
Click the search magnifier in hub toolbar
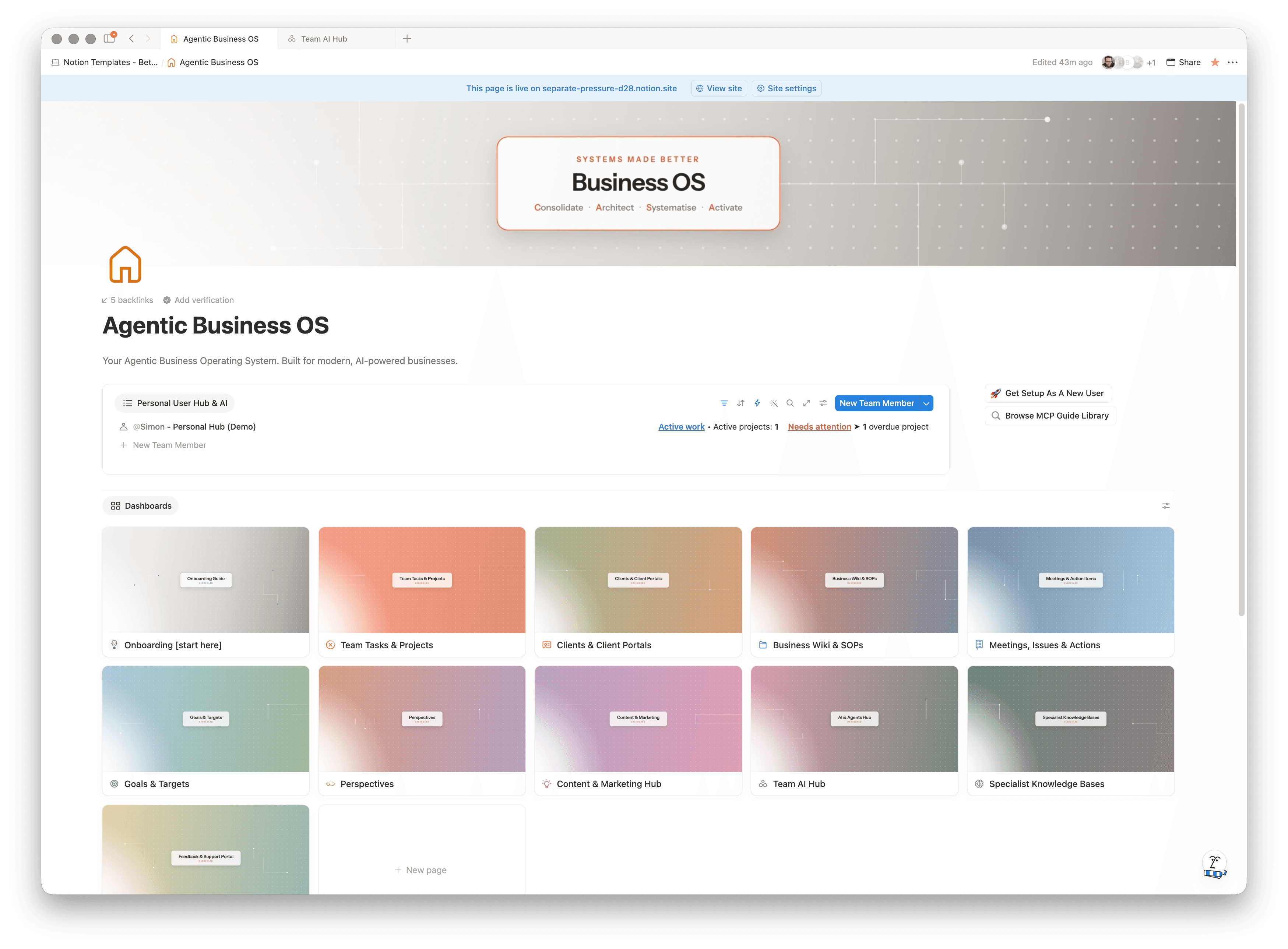pyautogui.click(x=790, y=403)
